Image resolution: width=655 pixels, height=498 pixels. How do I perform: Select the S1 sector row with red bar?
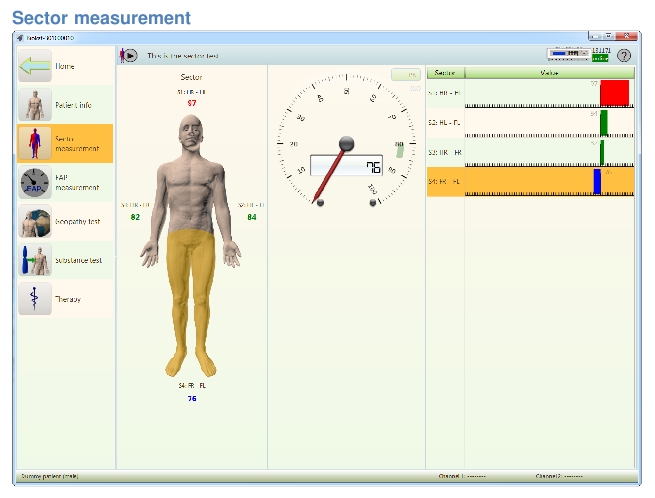point(530,93)
